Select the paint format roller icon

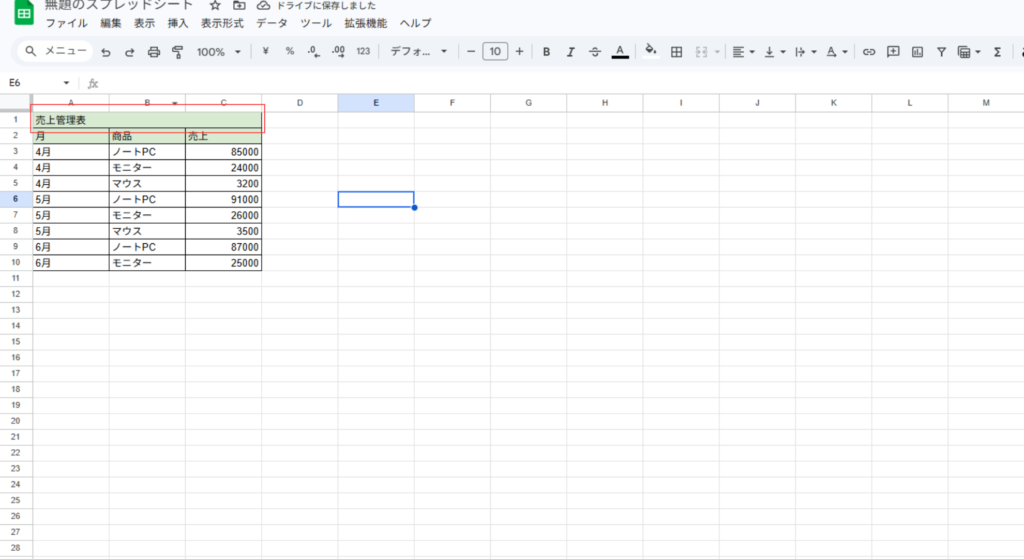coord(178,52)
